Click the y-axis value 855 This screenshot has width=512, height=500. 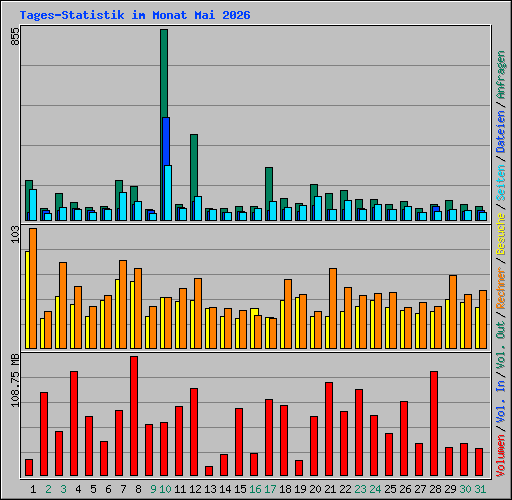(15, 36)
